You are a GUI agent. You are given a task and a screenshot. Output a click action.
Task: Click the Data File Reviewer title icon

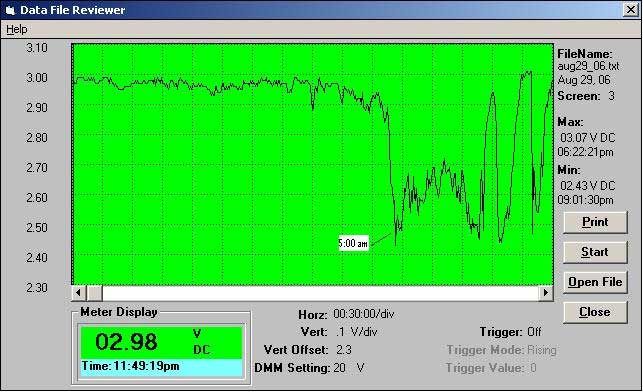[x=10, y=10]
